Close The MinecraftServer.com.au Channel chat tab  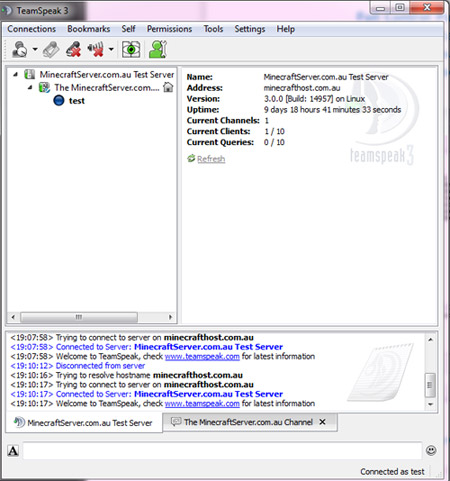tap(322, 422)
